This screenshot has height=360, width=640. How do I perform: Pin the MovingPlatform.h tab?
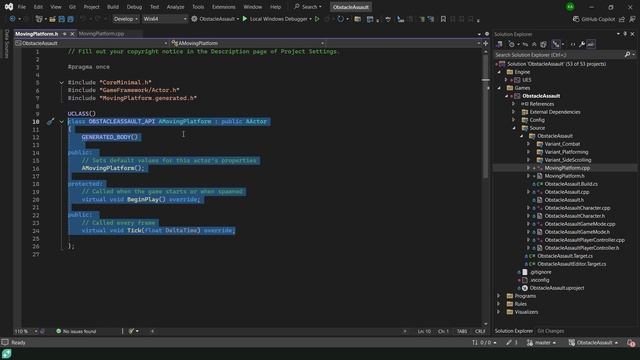(x=64, y=34)
